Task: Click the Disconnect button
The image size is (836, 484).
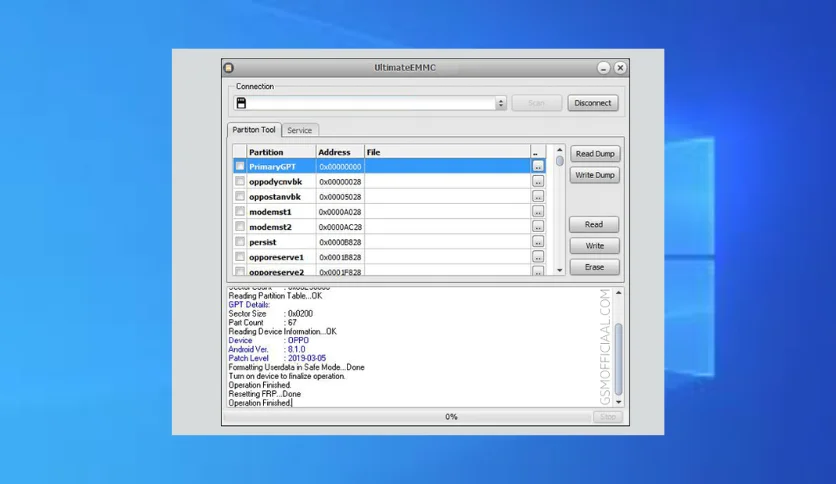Action: [593, 103]
